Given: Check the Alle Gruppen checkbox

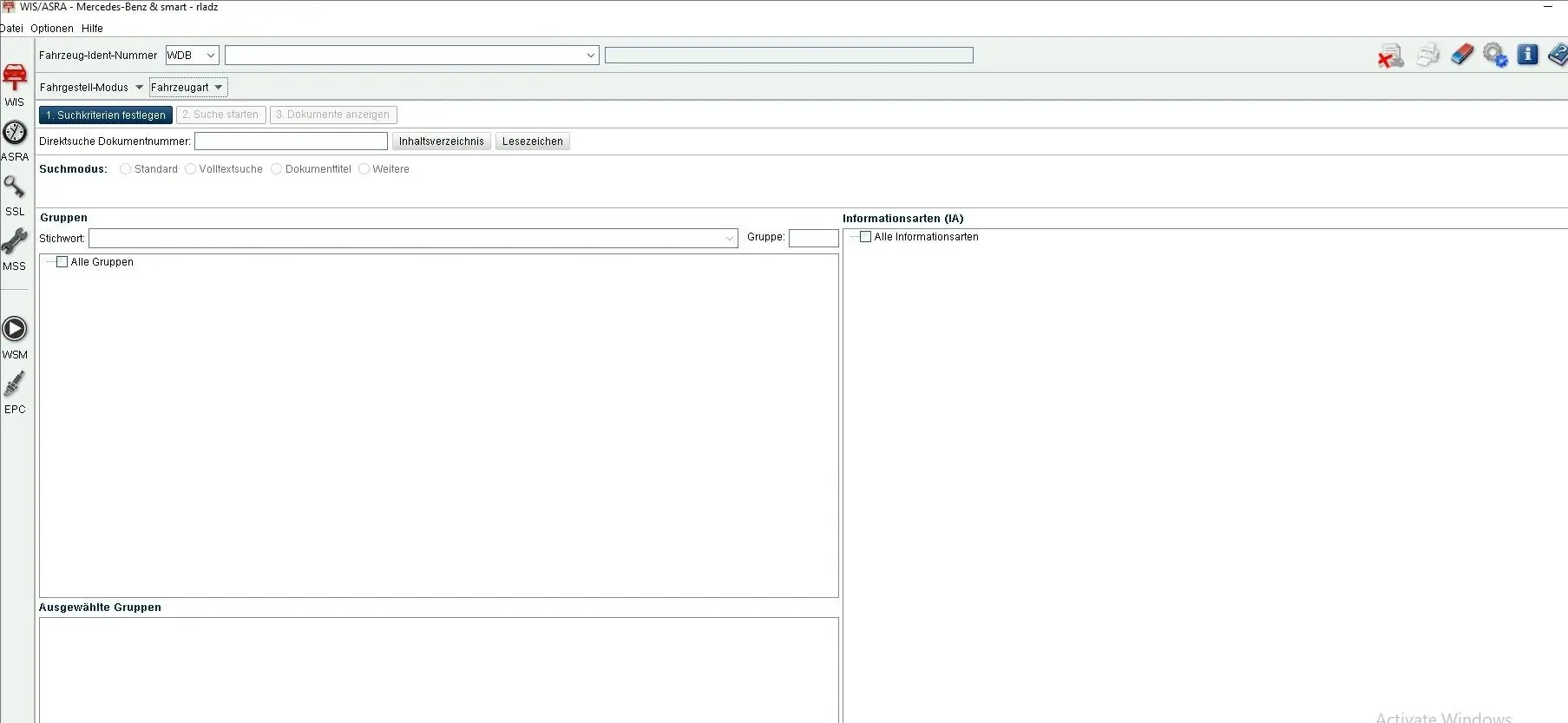Looking at the screenshot, I should (62, 262).
